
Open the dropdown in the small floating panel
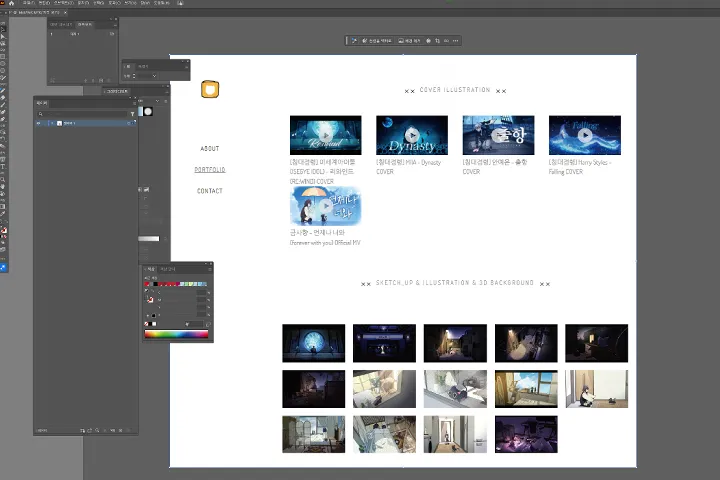coord(154,76)
